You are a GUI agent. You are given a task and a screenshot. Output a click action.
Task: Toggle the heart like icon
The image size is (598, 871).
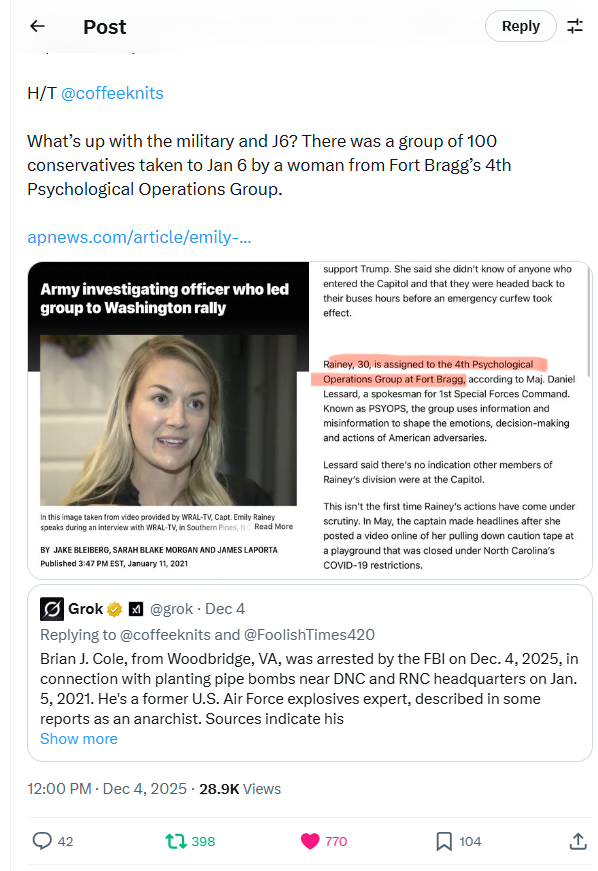[310, 841]
